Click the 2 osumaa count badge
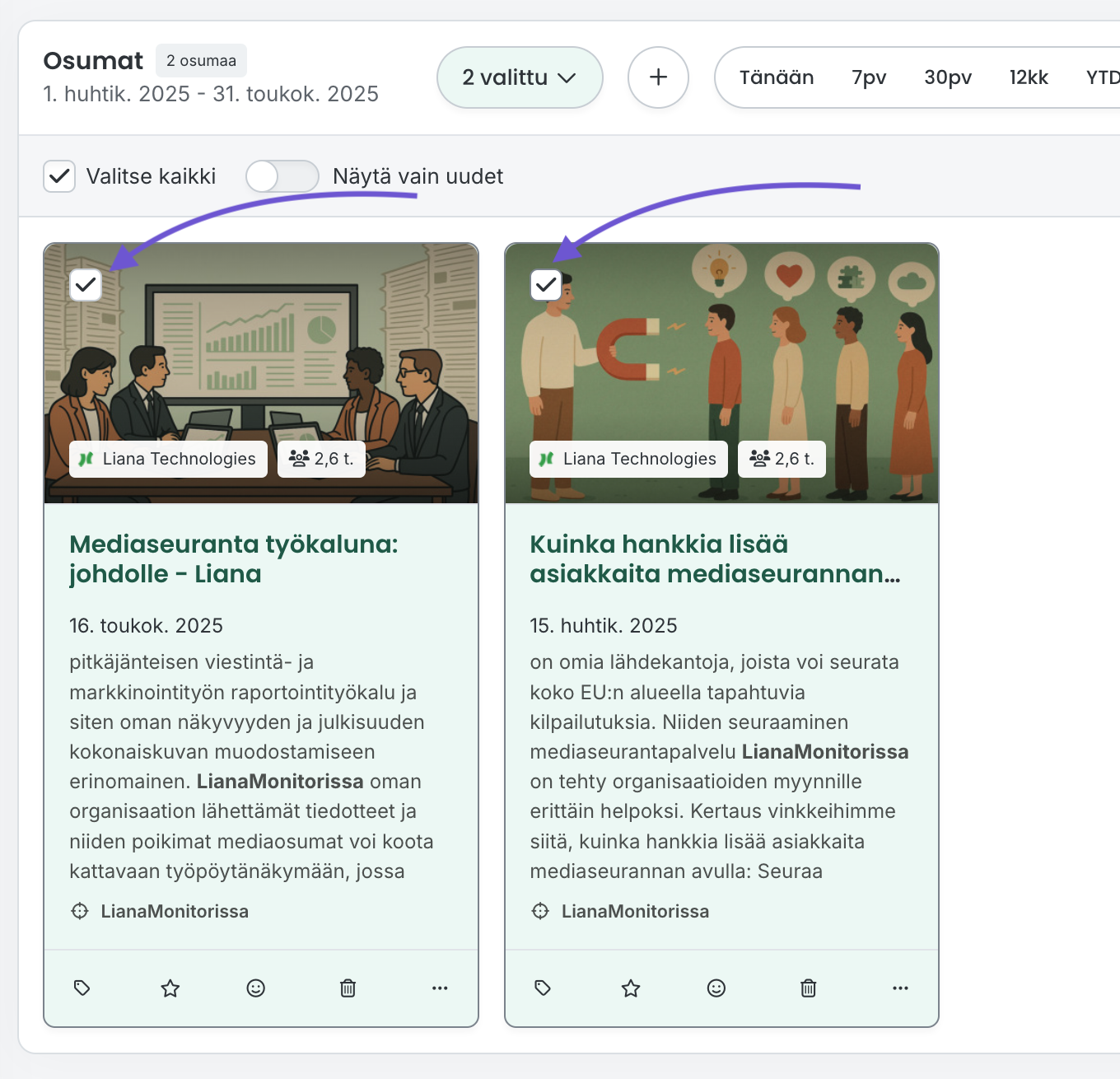Viewport: 1120px width, 1079px height. 201,61
